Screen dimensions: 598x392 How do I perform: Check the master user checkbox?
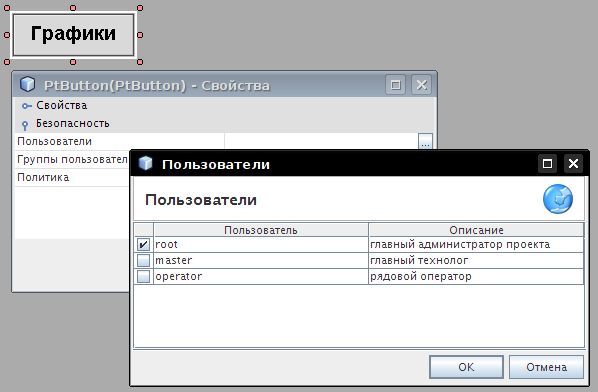pos(143,260)
